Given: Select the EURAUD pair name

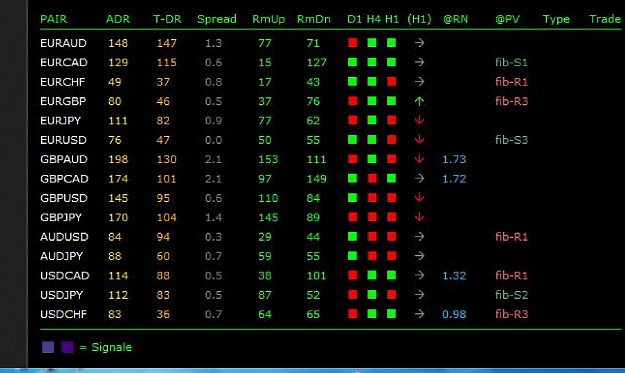Looking at the screenshot, I should pyautogui.click(x=63, y=43).
